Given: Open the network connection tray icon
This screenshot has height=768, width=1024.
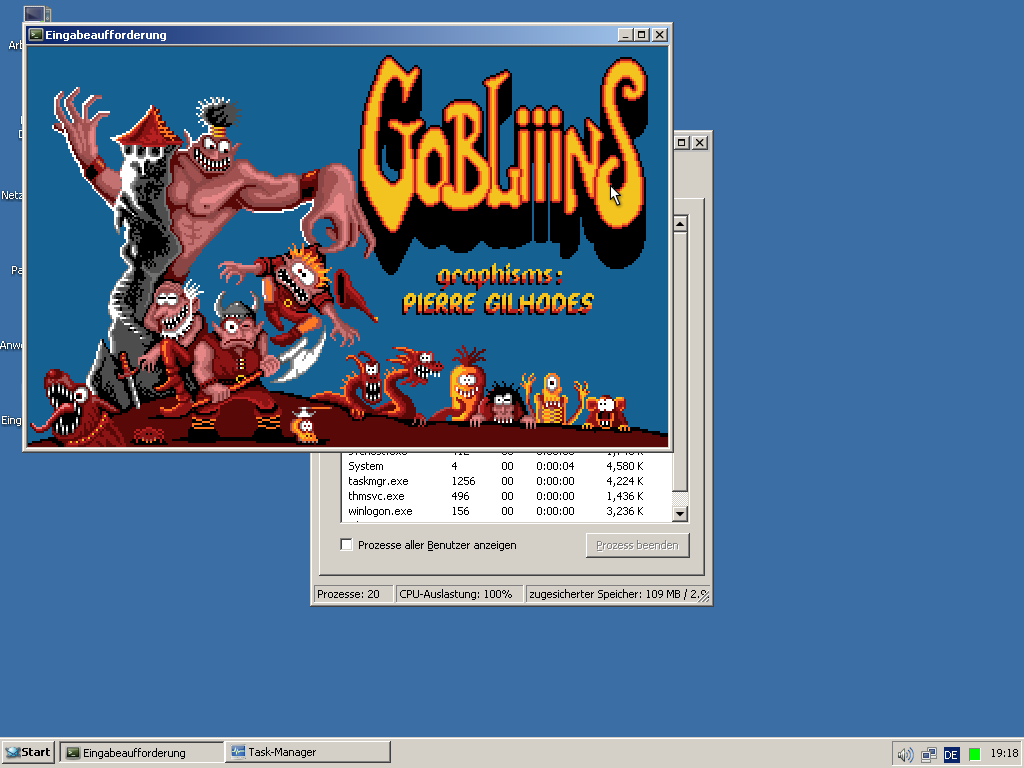Looking at the screenshot, I should [x=929, y=755].
